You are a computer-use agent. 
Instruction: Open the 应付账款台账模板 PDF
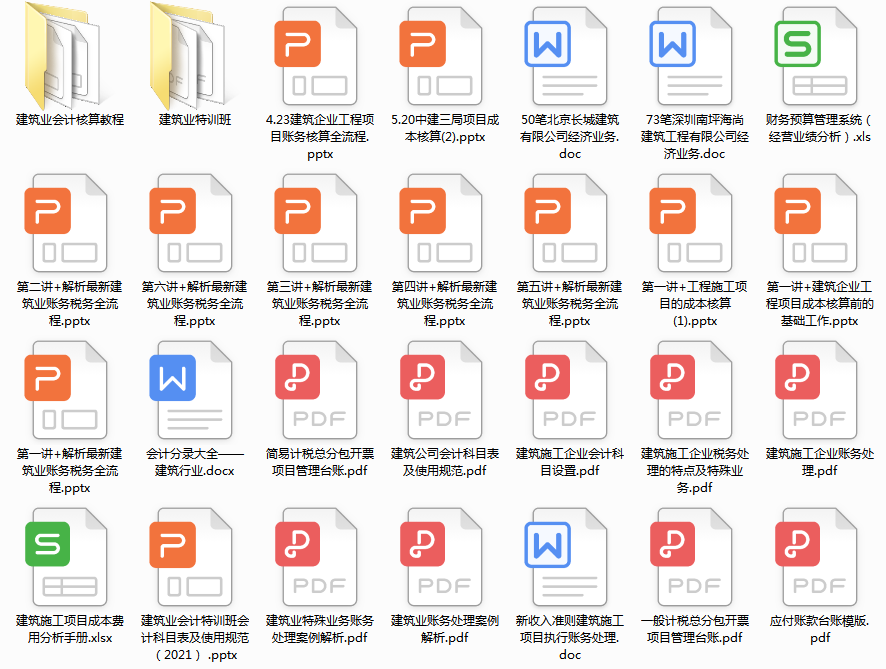pyautogui.click(x=818, y=557)
